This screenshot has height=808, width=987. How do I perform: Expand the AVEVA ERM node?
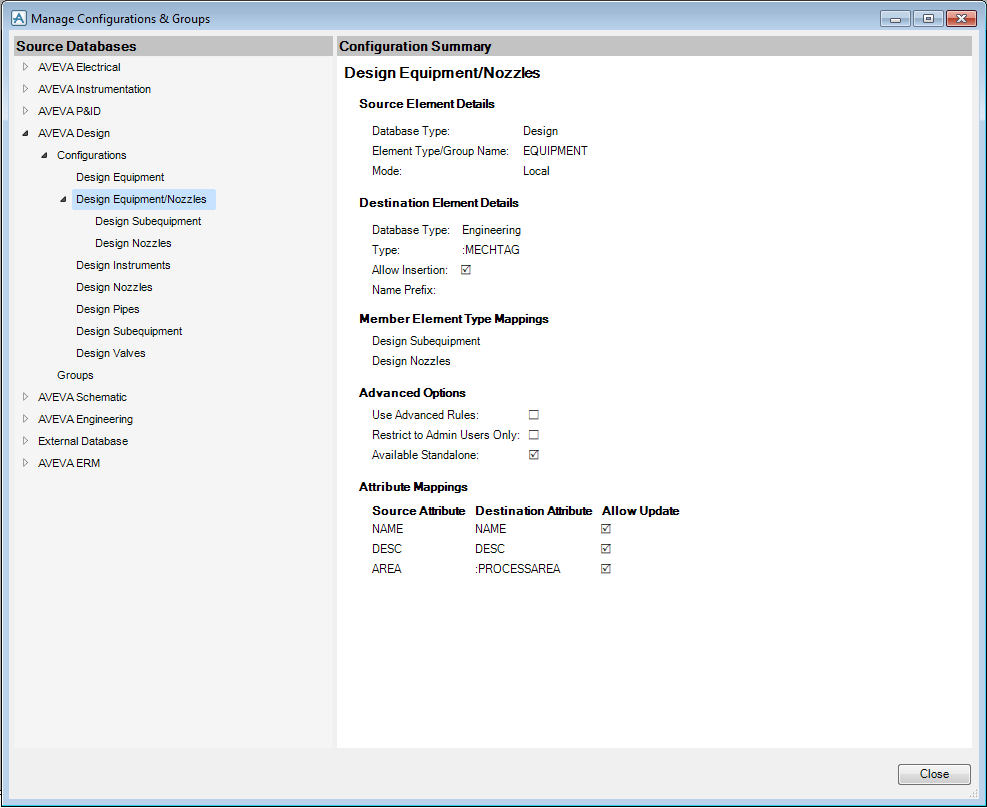[x=25, y=463]
